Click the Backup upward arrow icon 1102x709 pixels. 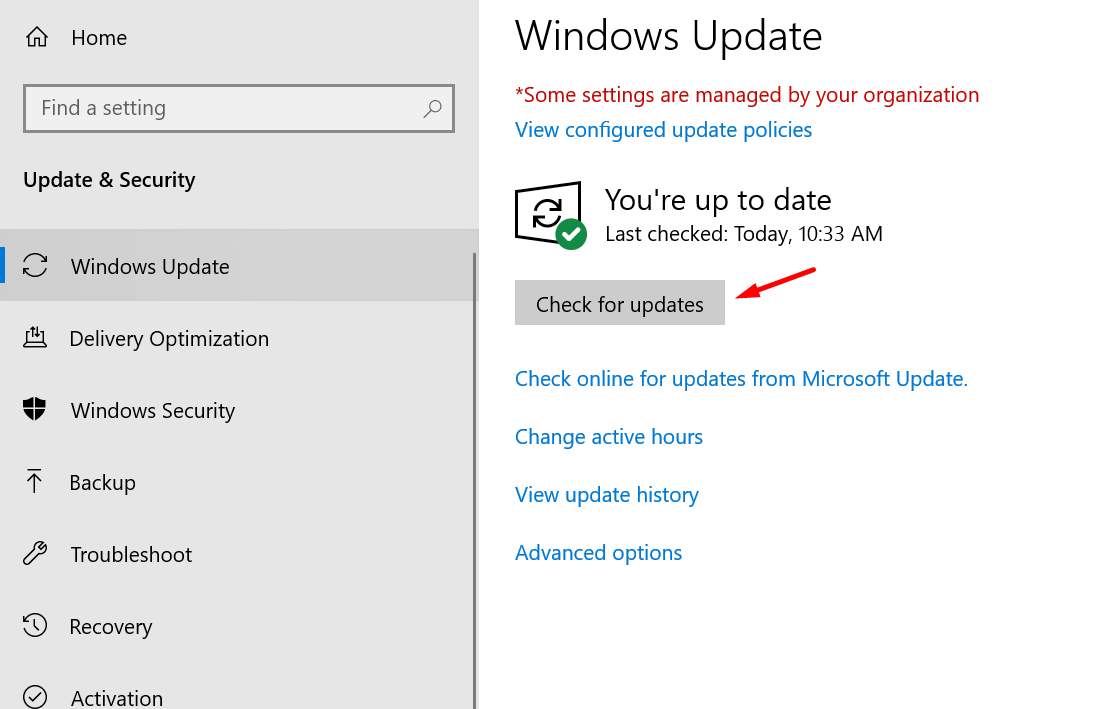(x=34, y=481)
